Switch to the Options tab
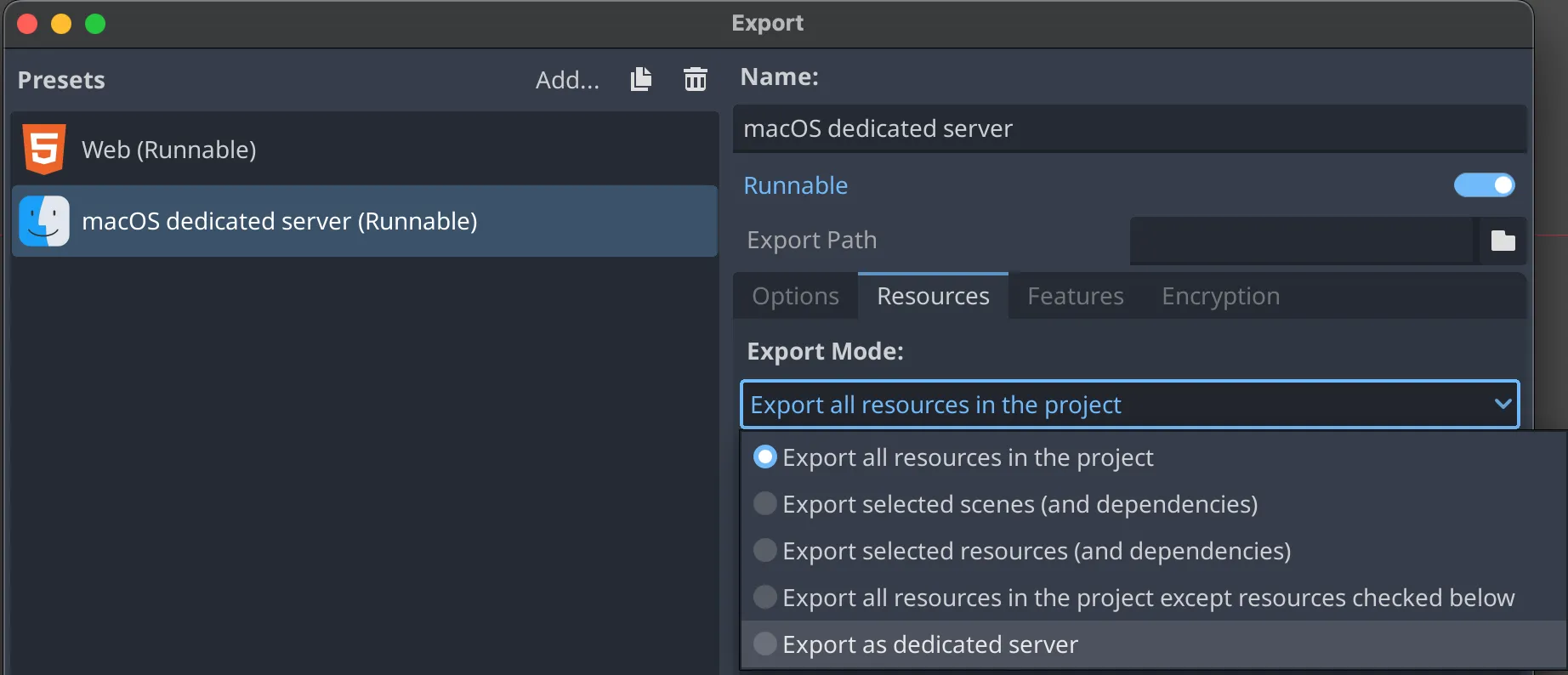The image size is (1568, 675). 796,296
